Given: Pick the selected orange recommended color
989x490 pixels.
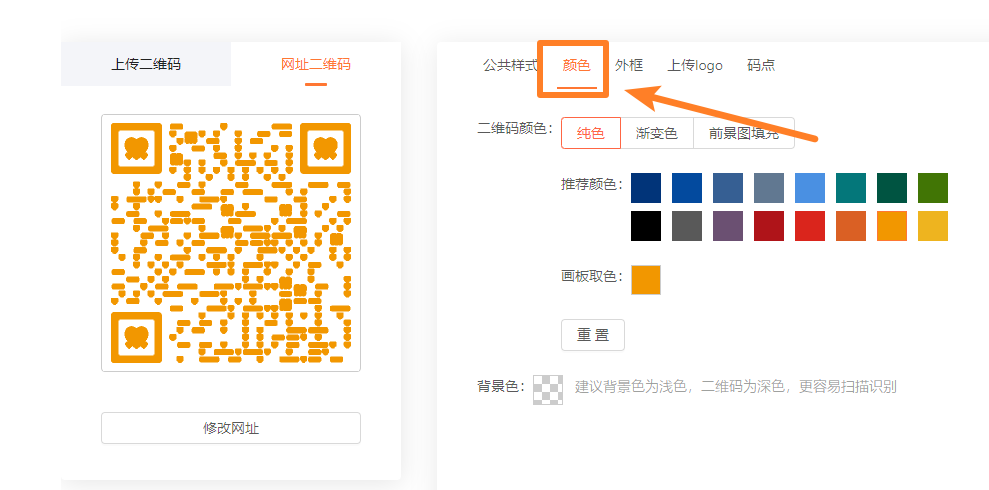Looking at the screenshot, I should [892, 226].
